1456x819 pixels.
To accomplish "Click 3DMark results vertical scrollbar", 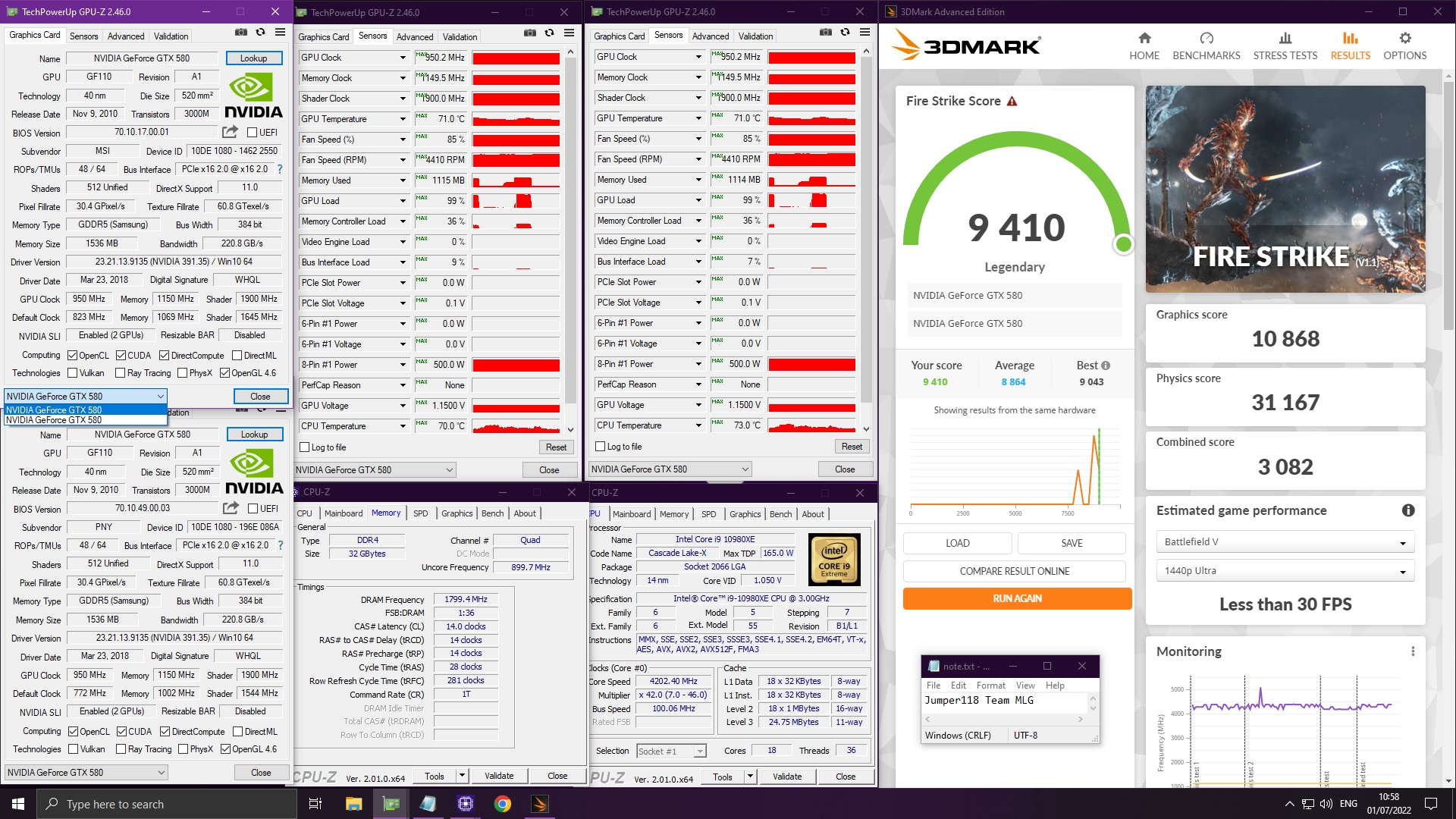I will click(1449, 205).
